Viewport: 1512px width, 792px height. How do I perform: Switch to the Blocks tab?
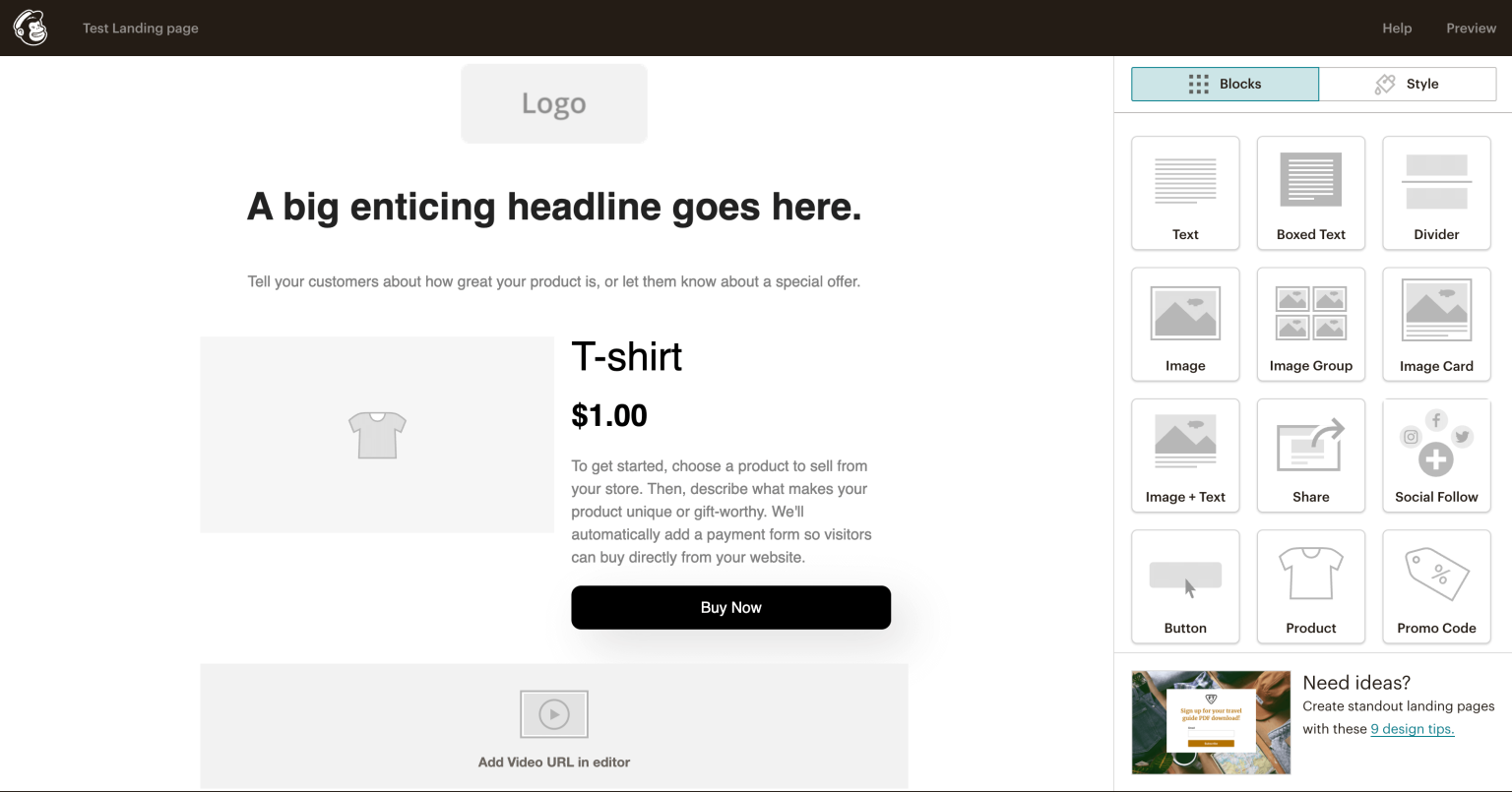pos(1225,84)
